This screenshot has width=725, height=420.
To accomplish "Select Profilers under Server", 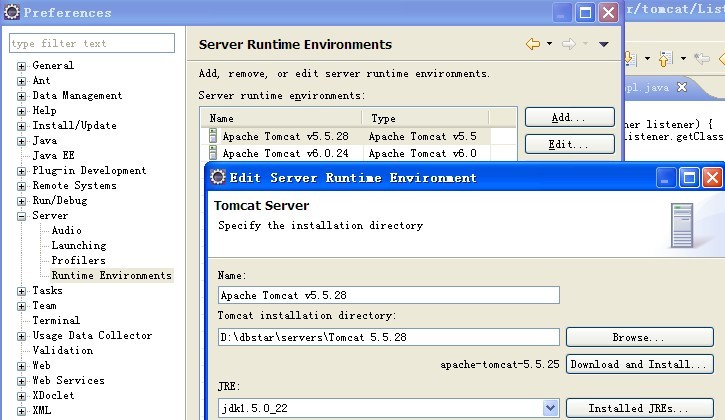I will [x=79, y=260].
